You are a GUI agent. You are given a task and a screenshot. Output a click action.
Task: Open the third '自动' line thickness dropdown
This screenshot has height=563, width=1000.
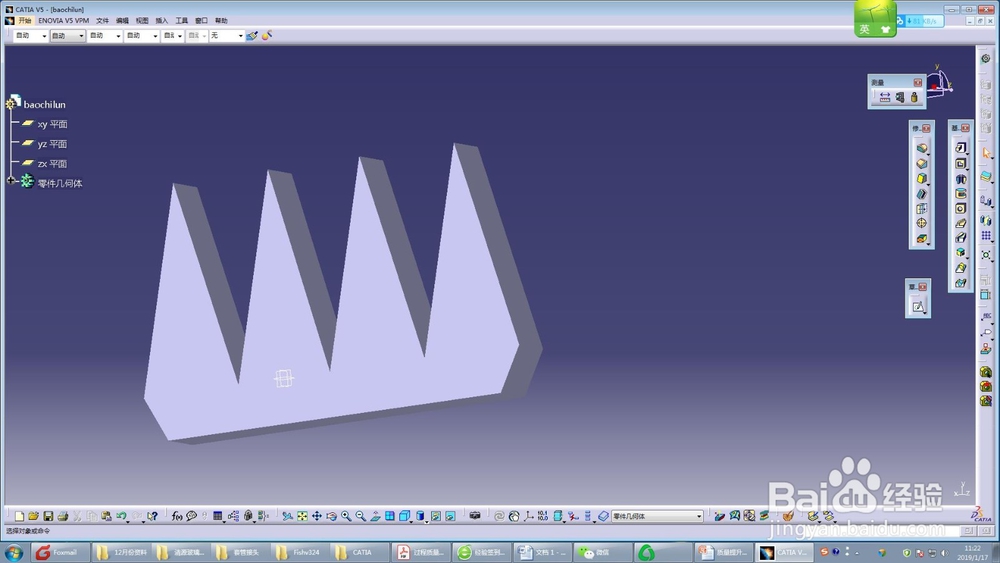tap(118, 36)
